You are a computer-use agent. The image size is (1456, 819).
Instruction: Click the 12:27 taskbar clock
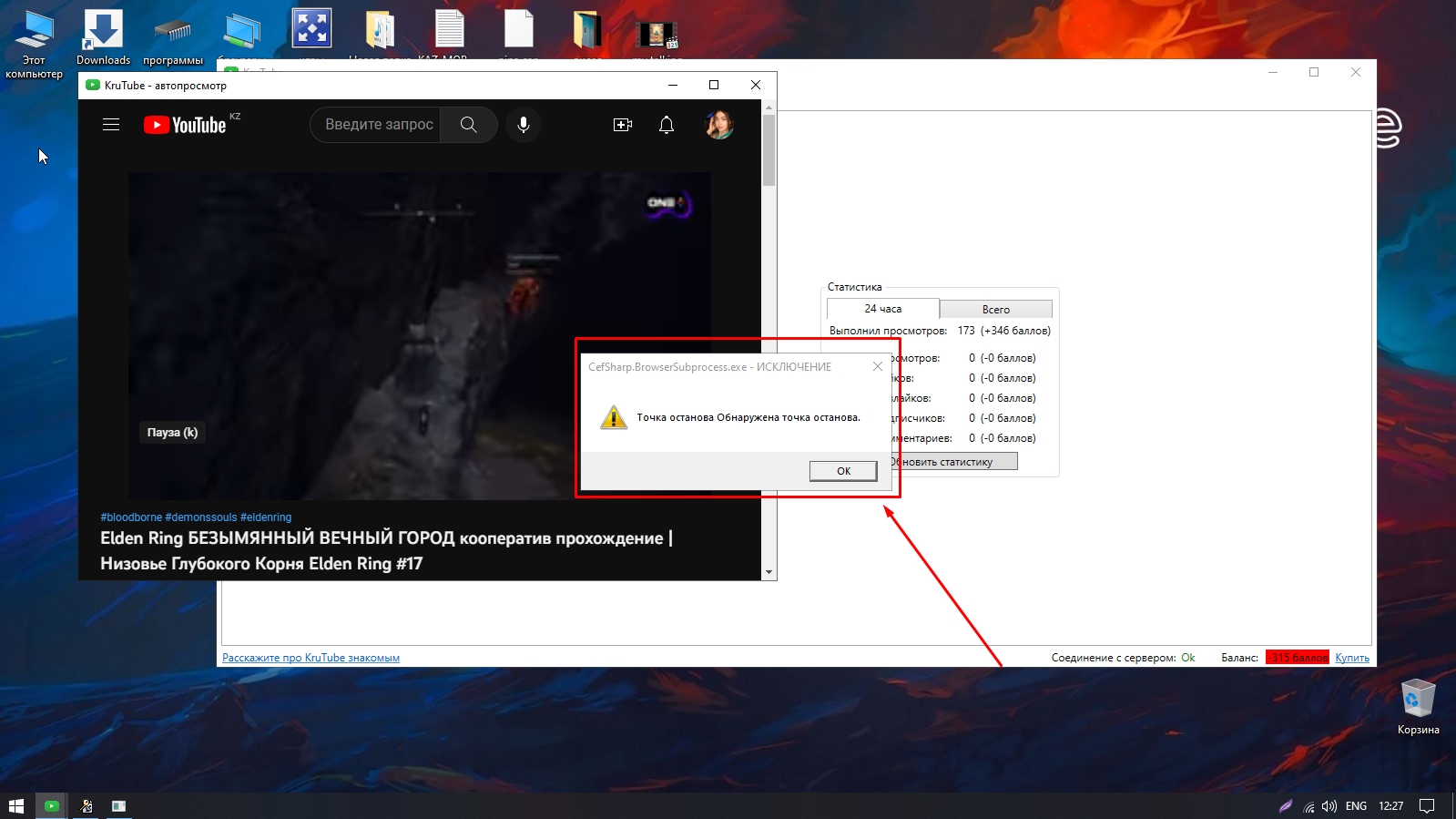(x=1390, y=806)
